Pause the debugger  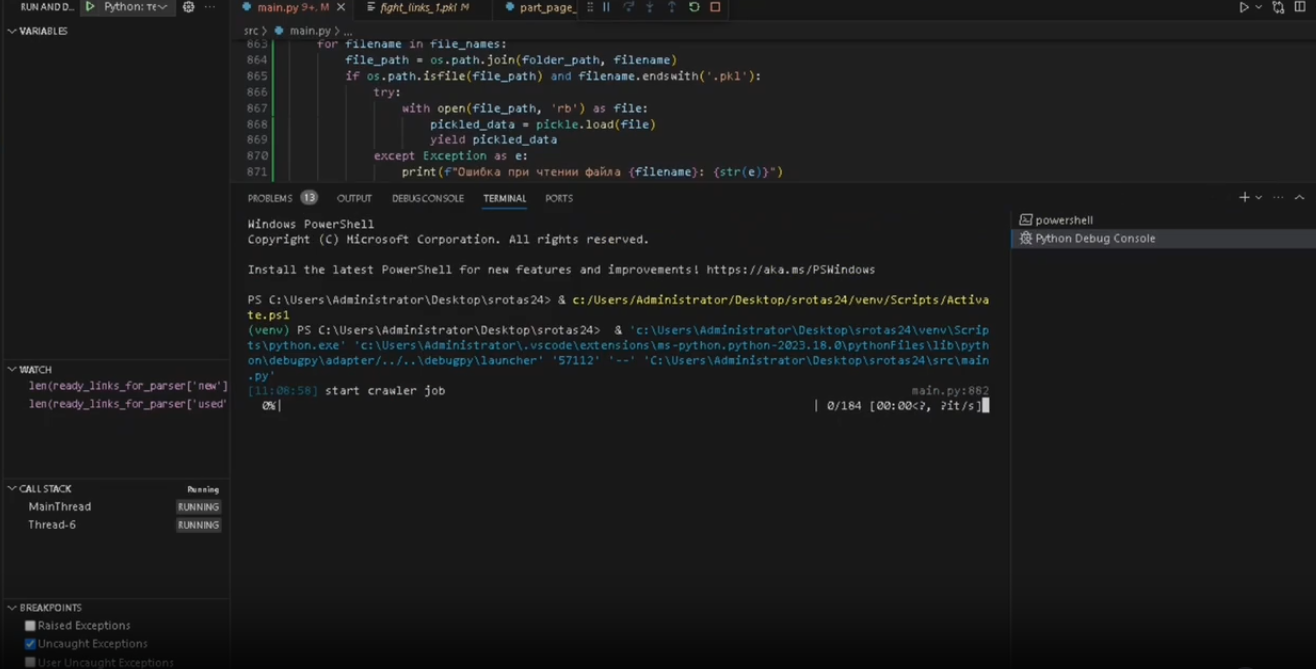point(606,7)
